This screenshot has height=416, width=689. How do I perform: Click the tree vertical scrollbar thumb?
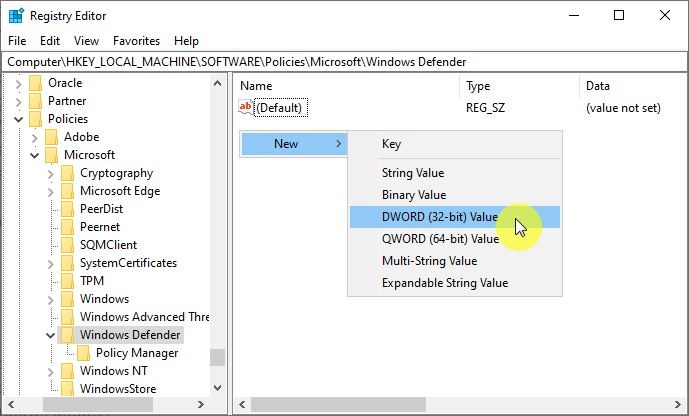[x=218, y=358]
